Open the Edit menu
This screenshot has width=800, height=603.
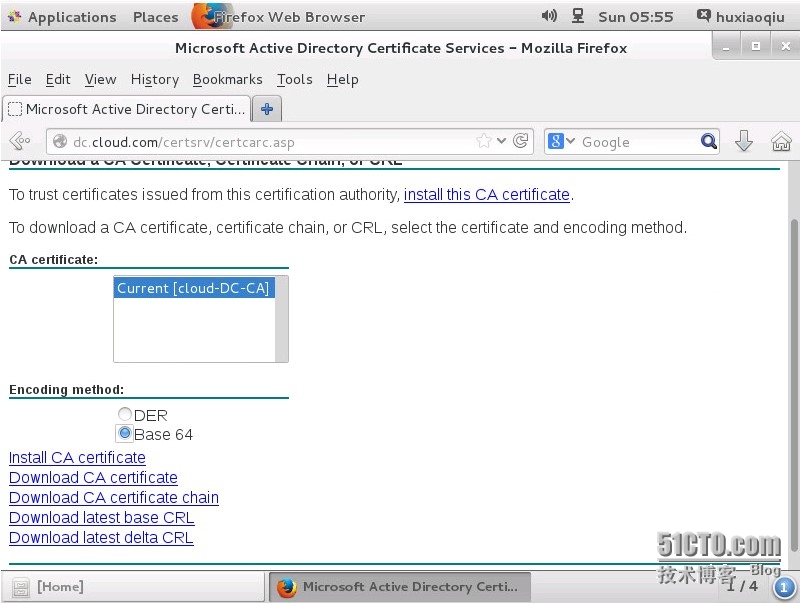click(x=58, y=80)
